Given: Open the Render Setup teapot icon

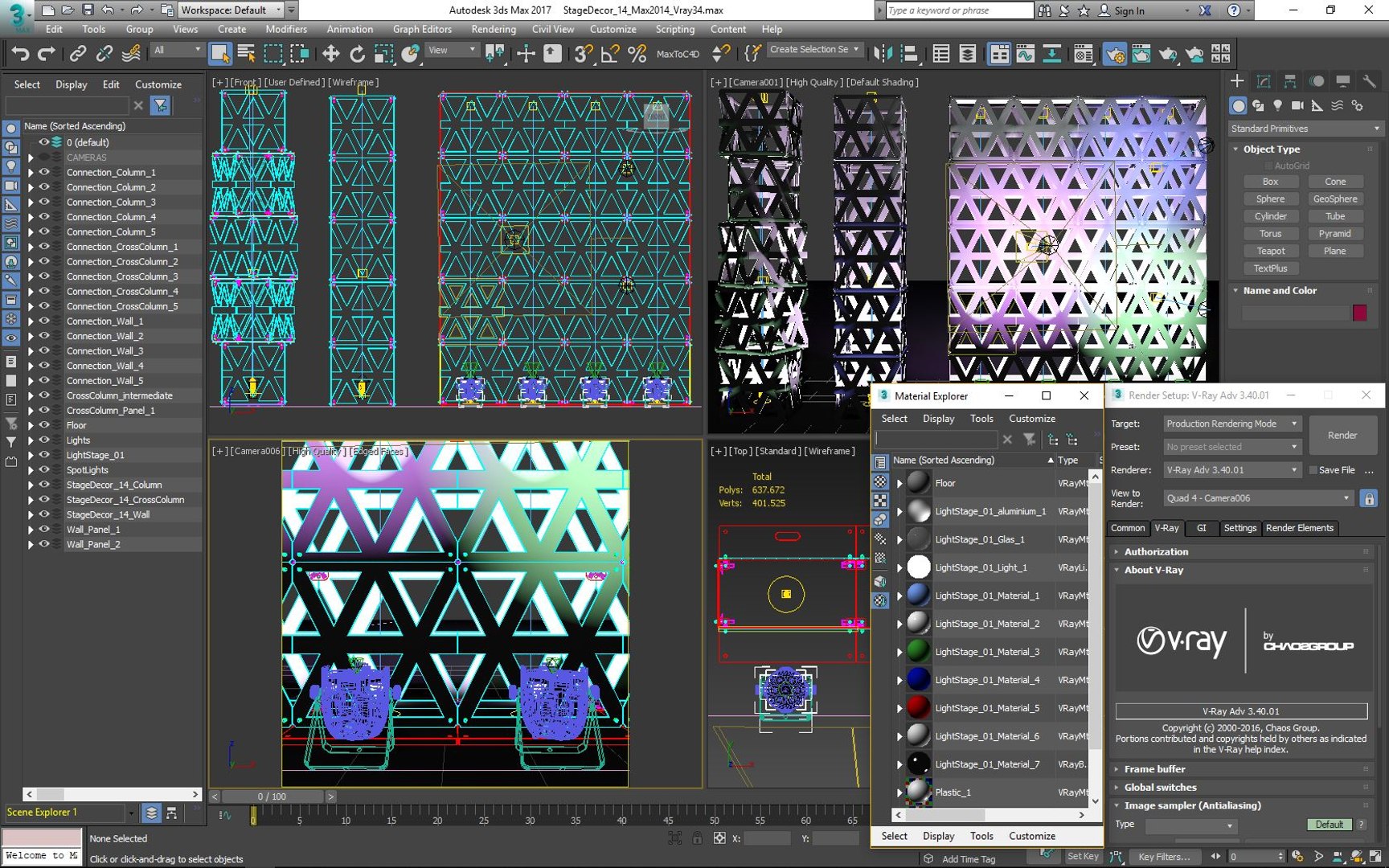Looking at the screenshot, I should click(1114, 54).
